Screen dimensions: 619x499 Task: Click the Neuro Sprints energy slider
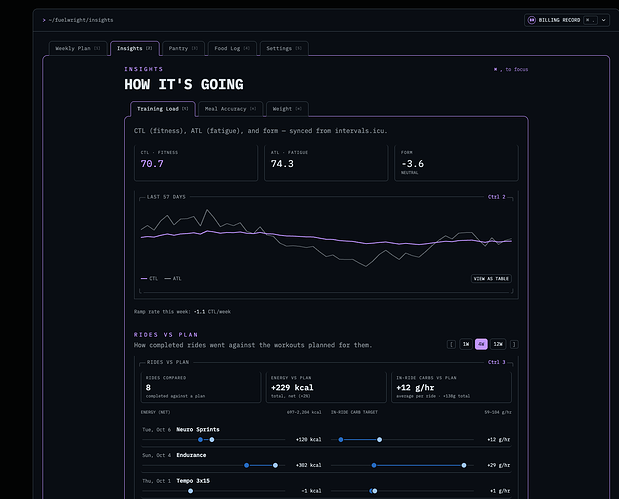point(214,440)
